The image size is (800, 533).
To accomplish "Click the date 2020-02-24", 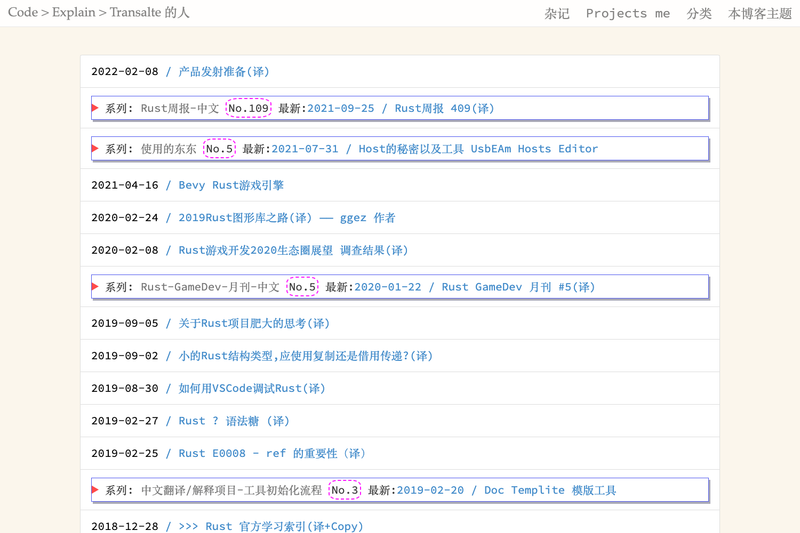I will [124, 218].
